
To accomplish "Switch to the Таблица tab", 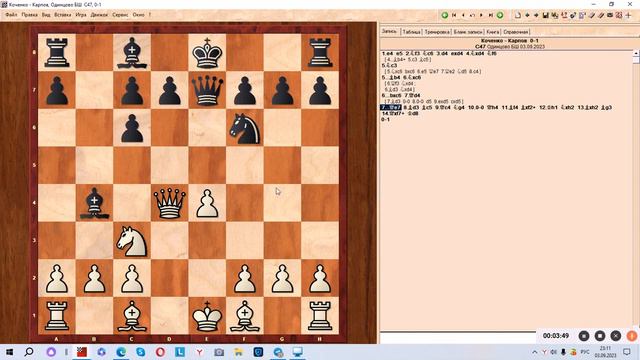I will [x=411, y=32].
